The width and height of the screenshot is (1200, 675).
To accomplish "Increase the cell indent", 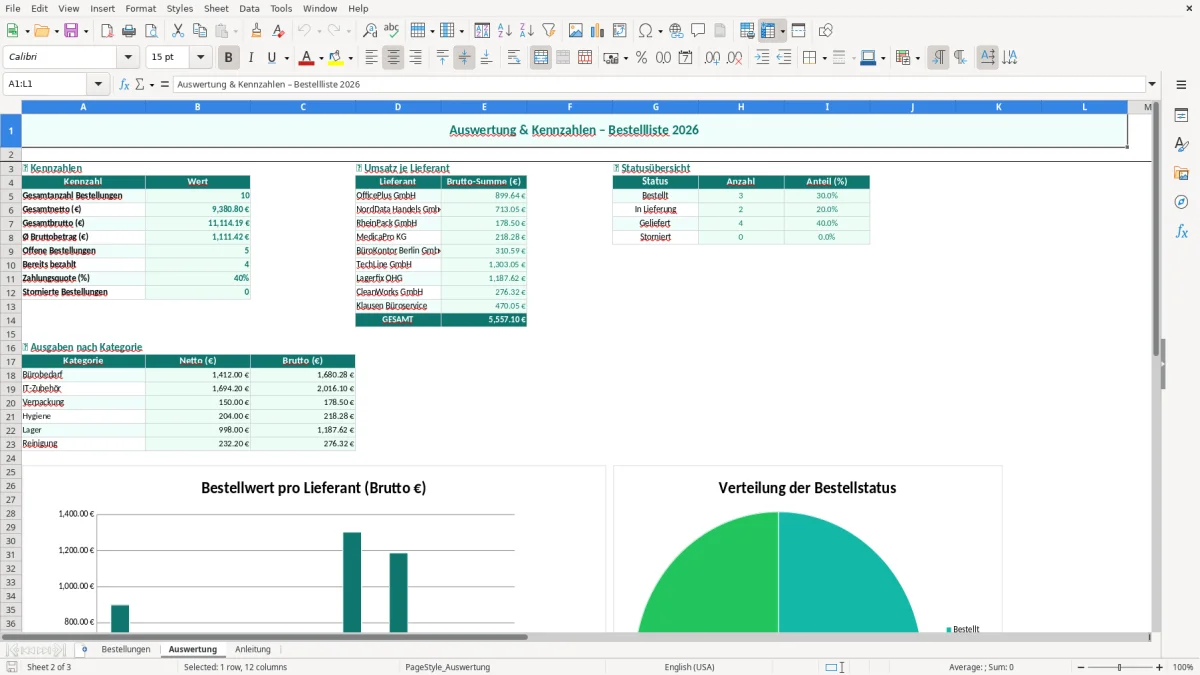I will pos(762,58).
